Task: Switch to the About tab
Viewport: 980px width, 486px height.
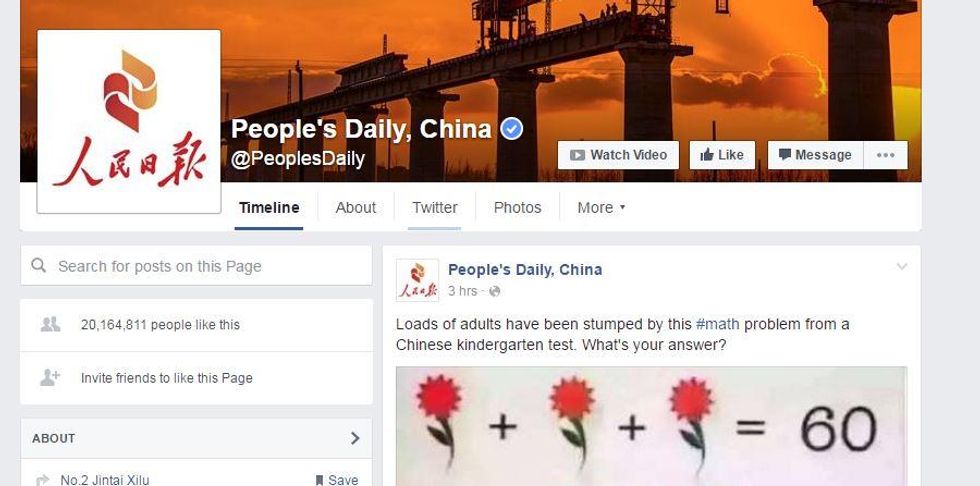Action: (356, 207)
